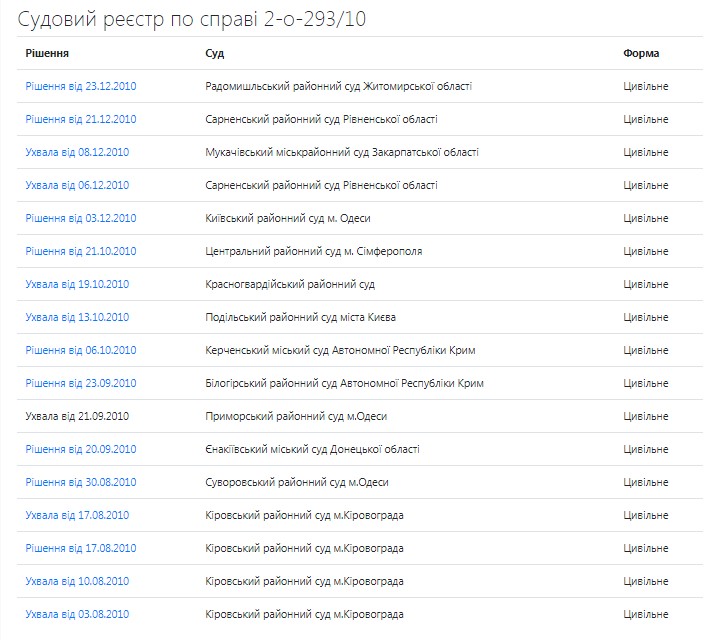View the Рішення від 17.08.2010 decision
This screenshot has height=640, width=712.
pos(80,548)
